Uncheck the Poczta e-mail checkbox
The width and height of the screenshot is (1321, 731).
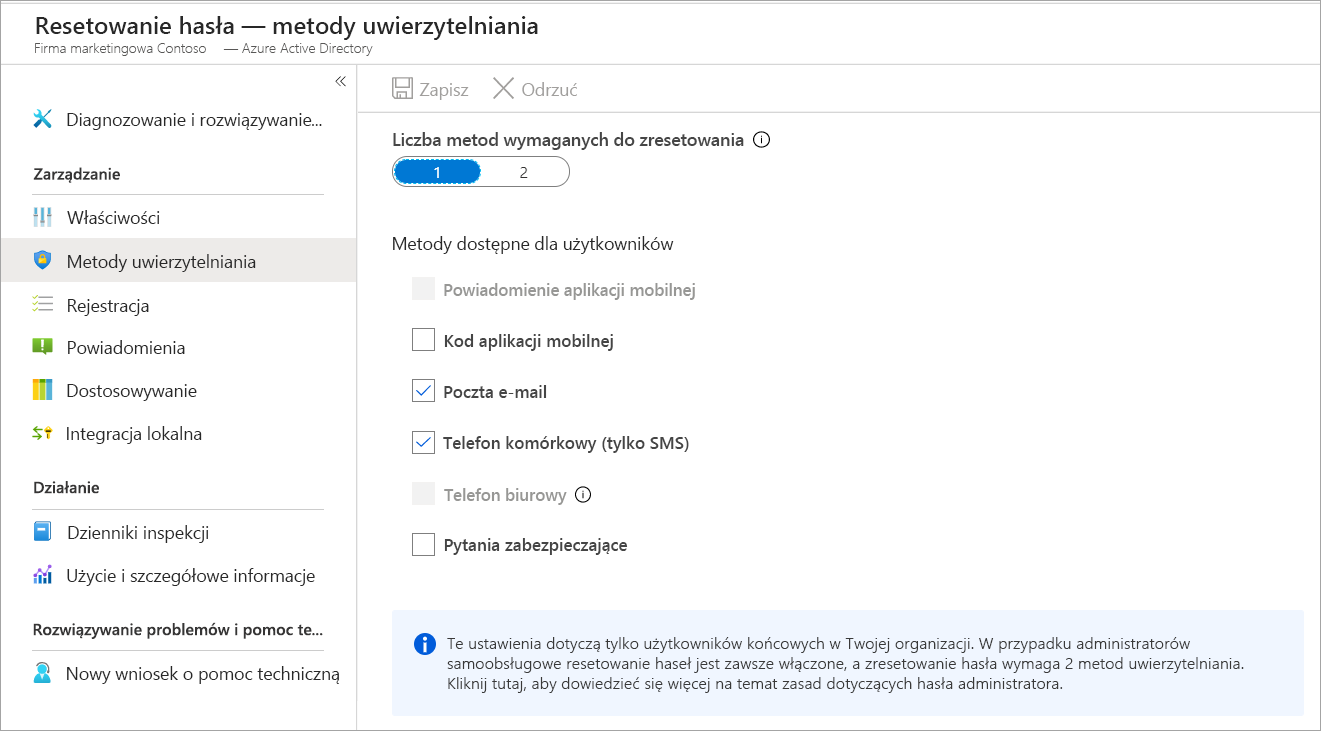coord(423,391)
